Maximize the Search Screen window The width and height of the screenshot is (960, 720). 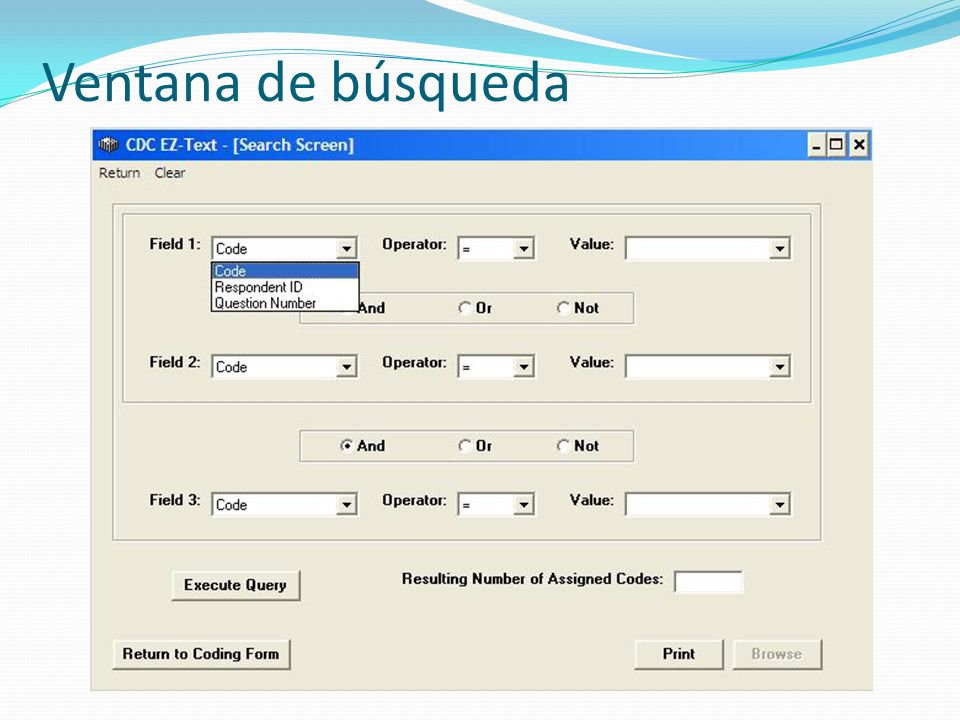pos(836,145)
